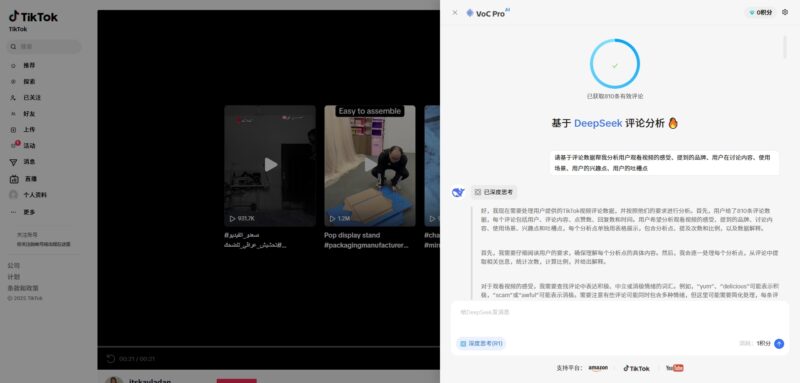
Task: Play the 931.7K views video thumbnail
Action: click(270, 166)
